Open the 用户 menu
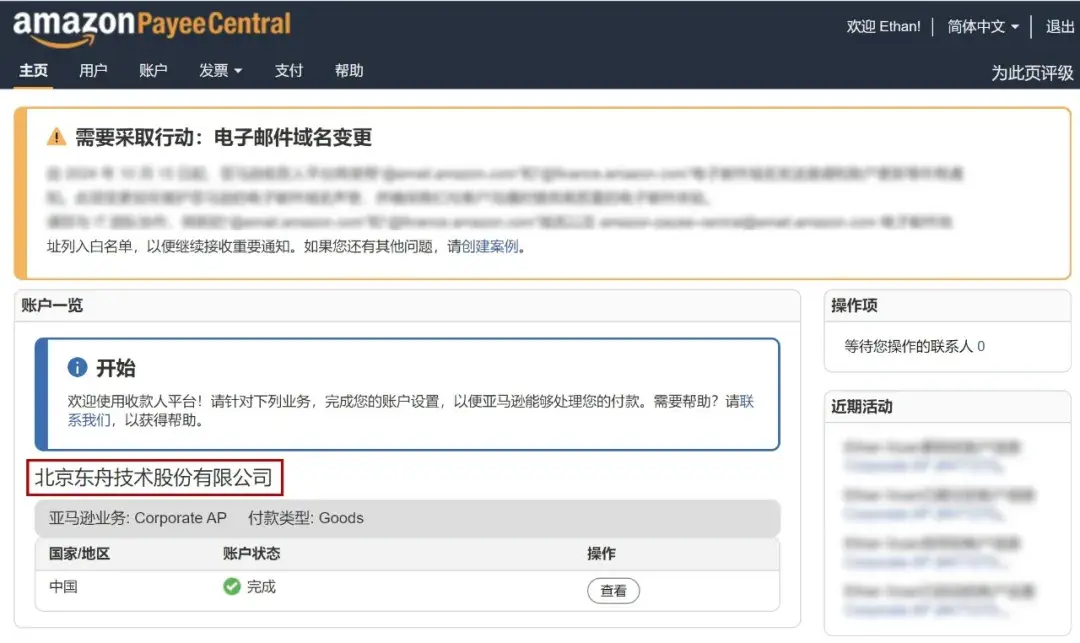 pyautogui.click(x=93, y=71)
